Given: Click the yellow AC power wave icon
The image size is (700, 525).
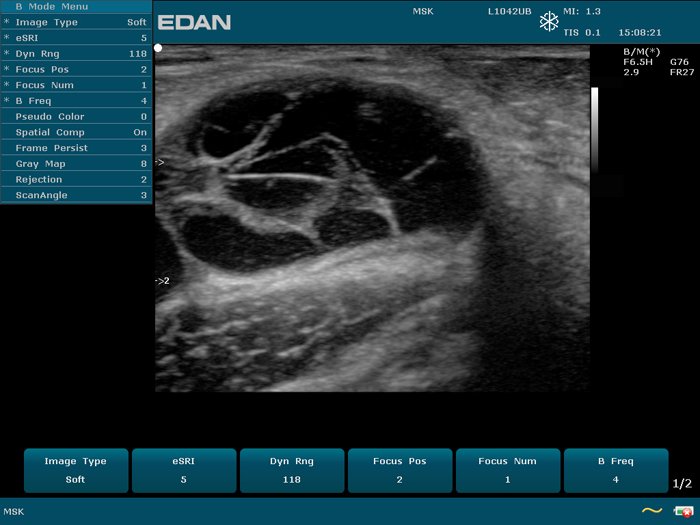Looking at the screenshot, I should (x=651, y=510).
